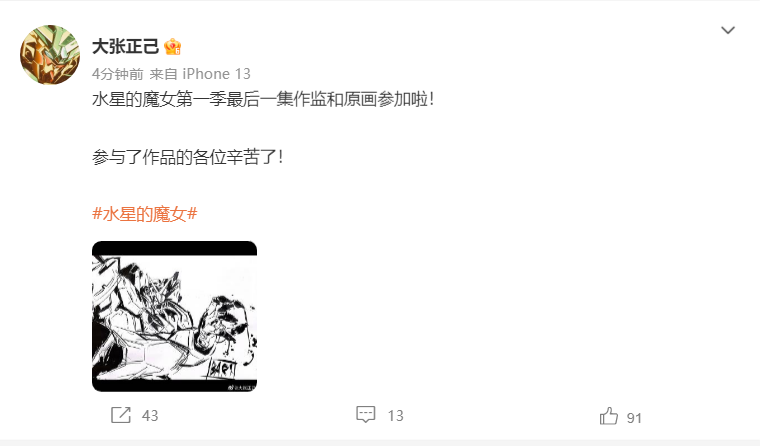Viewport: 760px width, 446px height.
Task: Expand the post options chevron
Action: point(728,31)
